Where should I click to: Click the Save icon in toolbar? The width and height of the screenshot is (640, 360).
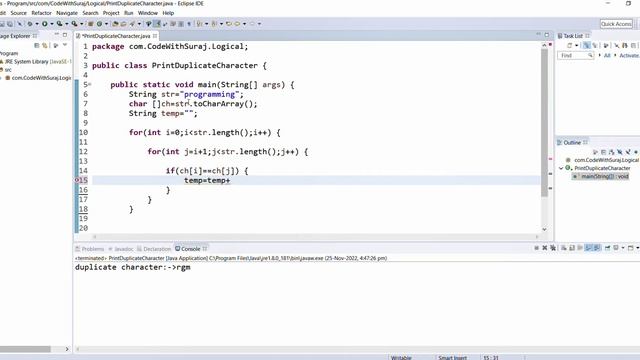pyautogui.click(x=2, y=24)
